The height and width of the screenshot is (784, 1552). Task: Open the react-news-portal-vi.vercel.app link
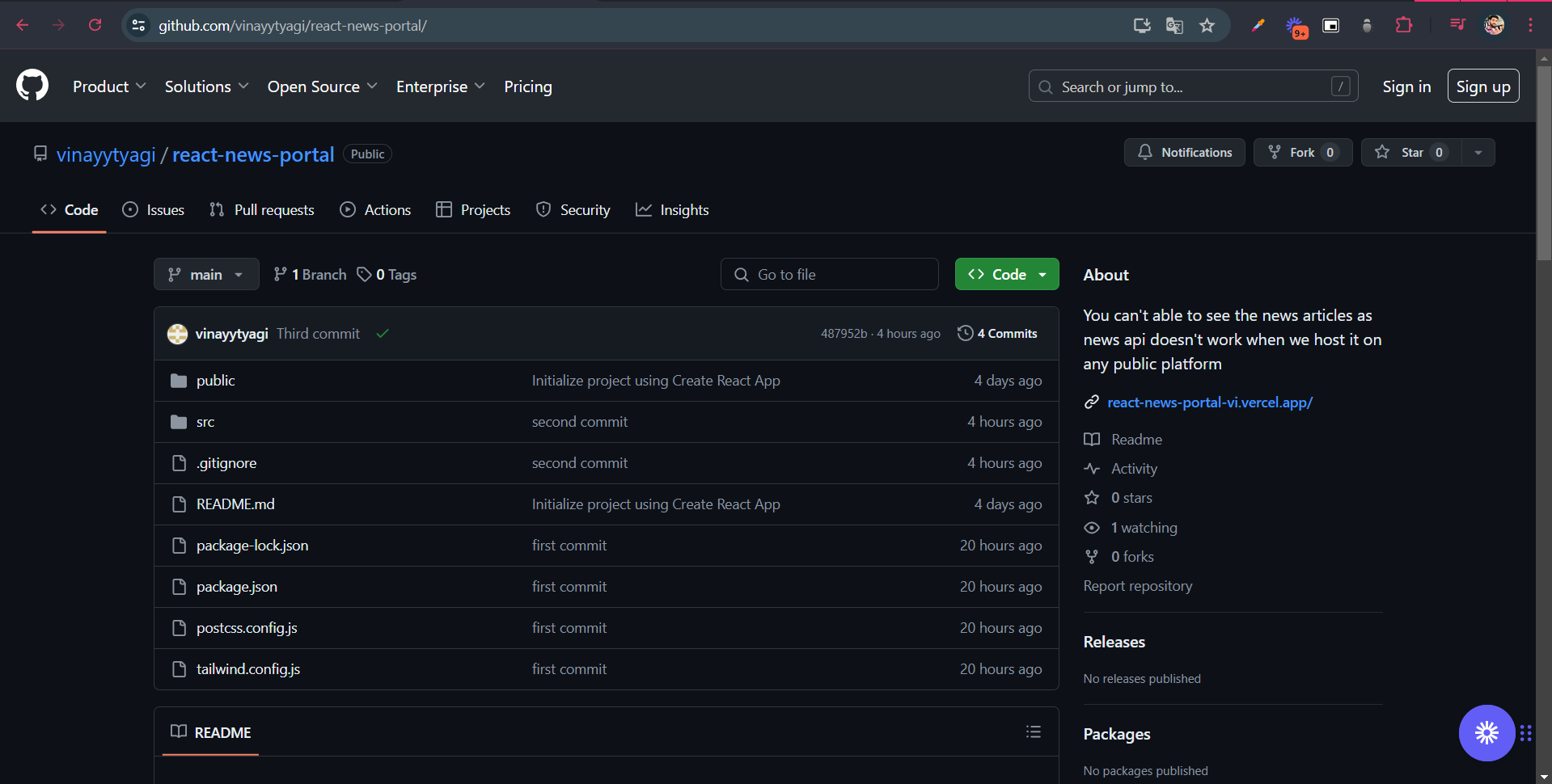[x=1210, y=402]
